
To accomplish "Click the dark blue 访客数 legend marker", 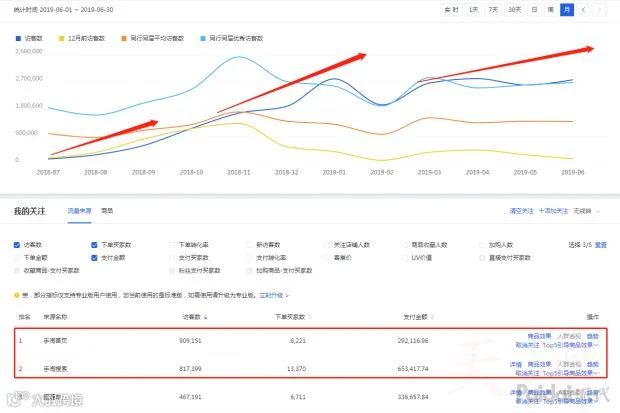I will click(x=18, y=38).
